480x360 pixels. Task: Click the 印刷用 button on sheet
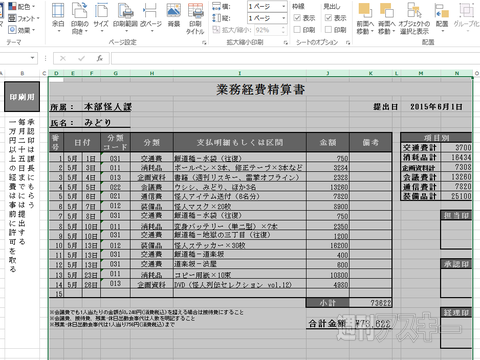22,97
